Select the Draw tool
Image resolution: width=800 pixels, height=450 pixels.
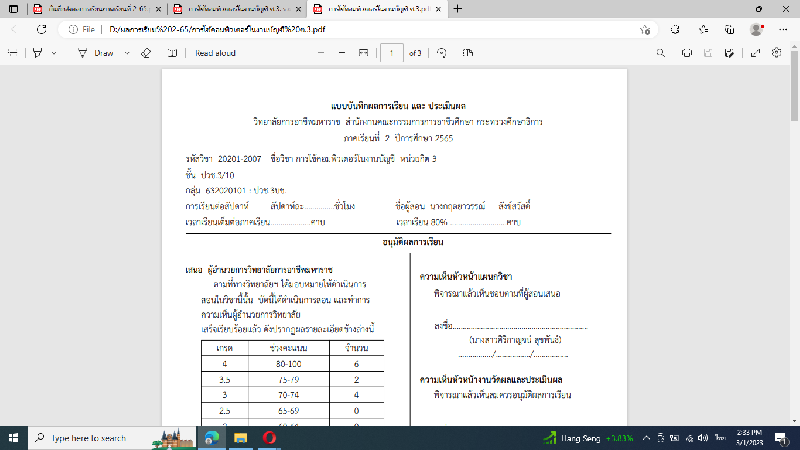96,53
